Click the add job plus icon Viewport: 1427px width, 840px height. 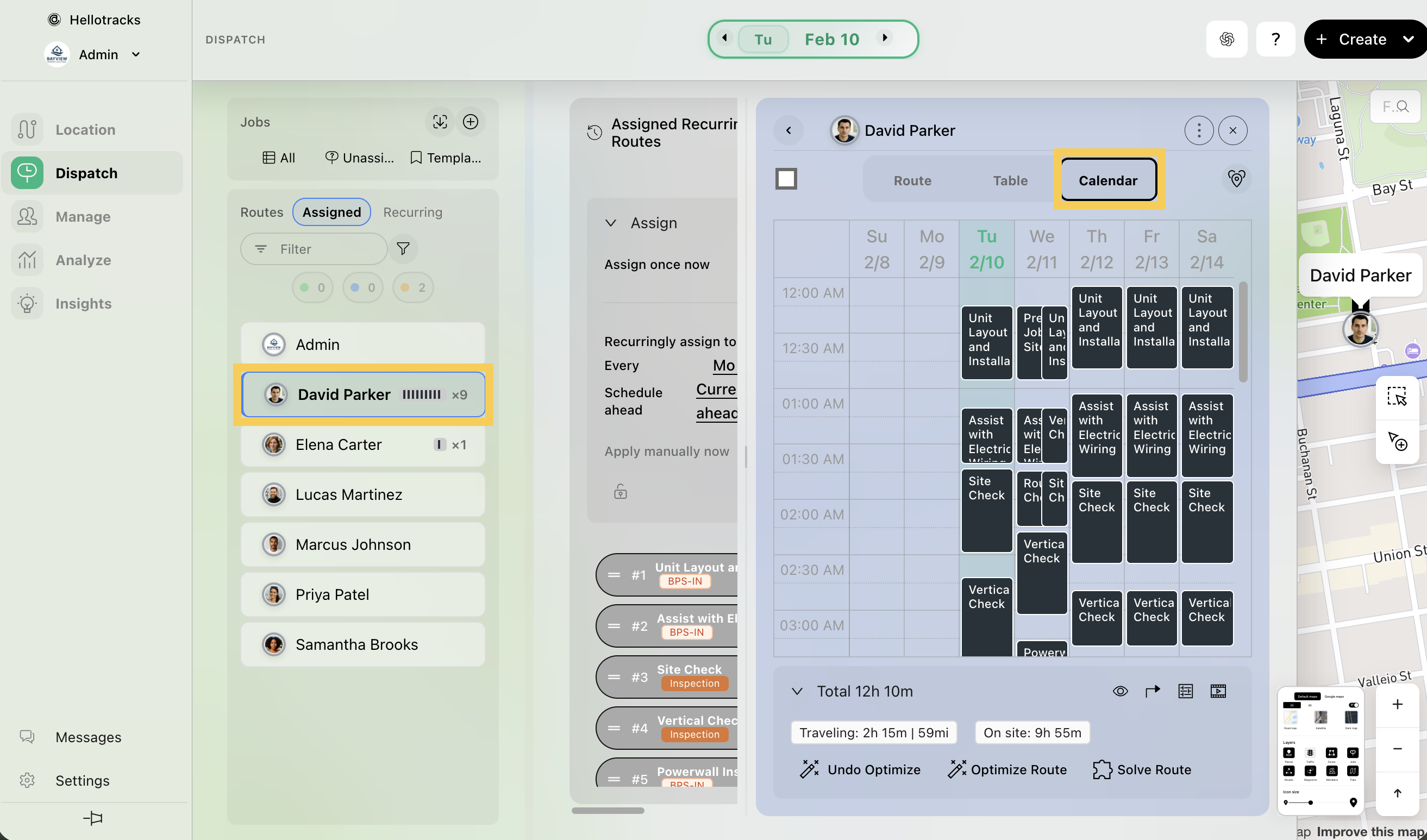click(470, 122)
